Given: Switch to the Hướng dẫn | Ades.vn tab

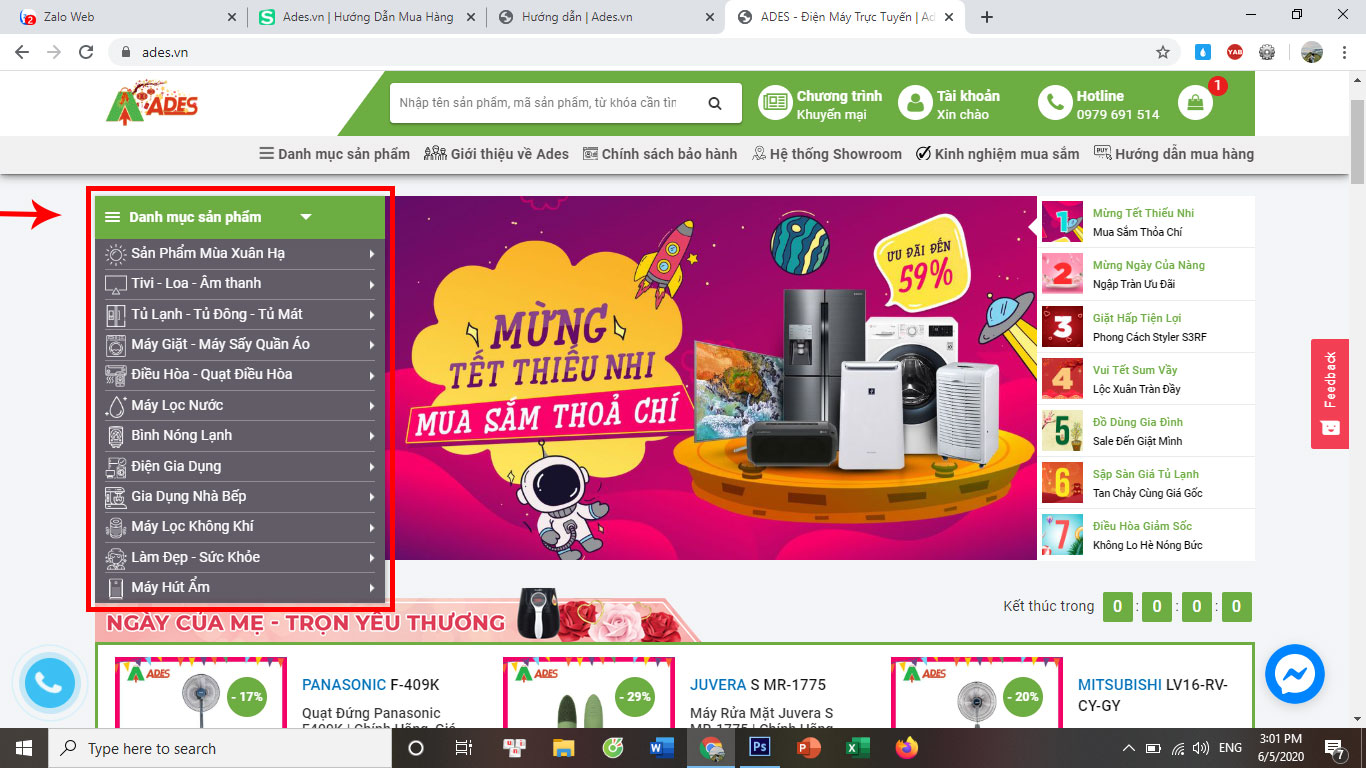Looking at the screenshot, I should pos(607,17).
